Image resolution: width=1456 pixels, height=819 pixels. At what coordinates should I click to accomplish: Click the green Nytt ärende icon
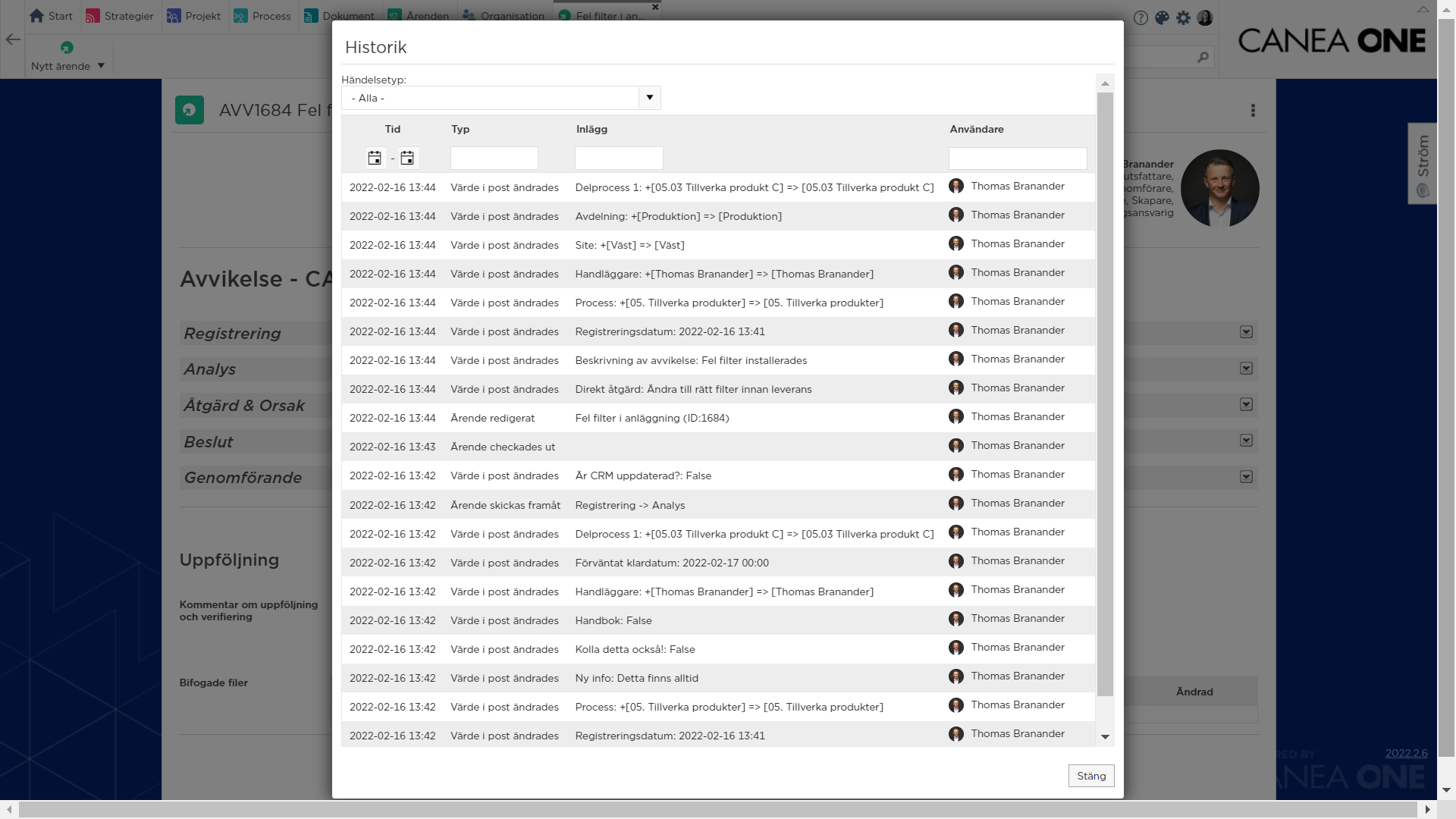[x=67, y=47]
